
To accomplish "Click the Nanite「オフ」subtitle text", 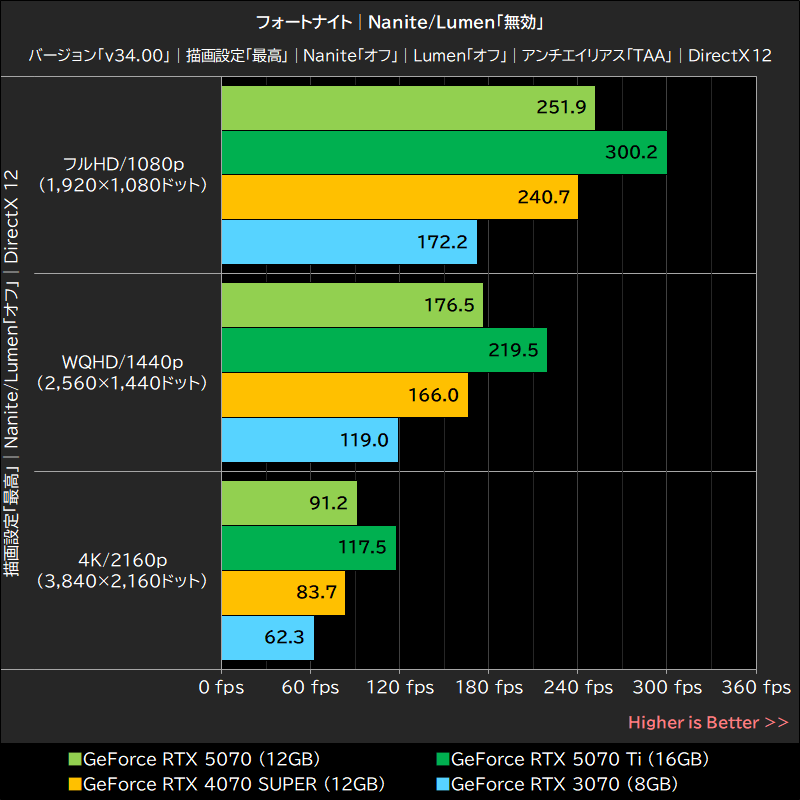I will [351, 55].
